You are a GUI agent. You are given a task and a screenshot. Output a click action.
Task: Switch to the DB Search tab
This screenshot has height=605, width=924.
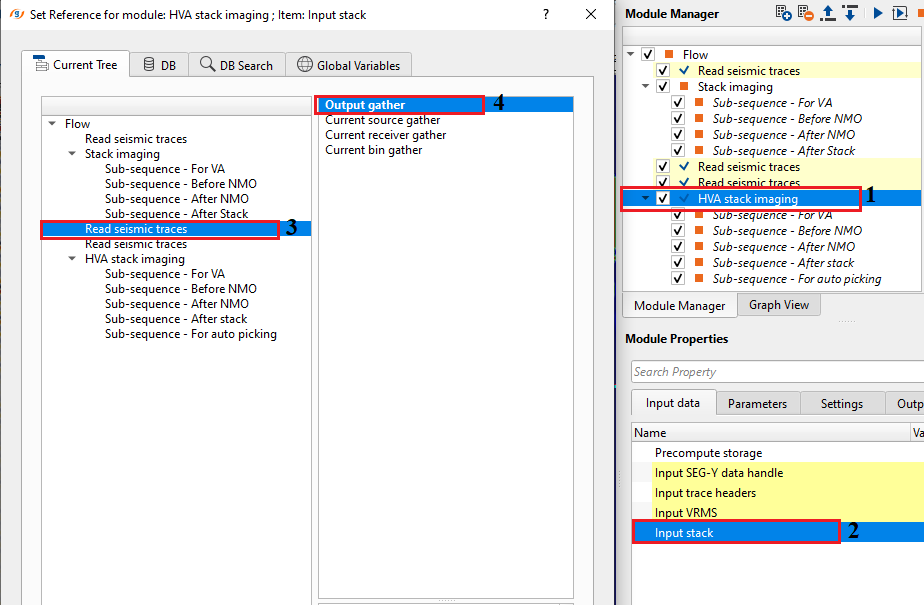point(236,65)
